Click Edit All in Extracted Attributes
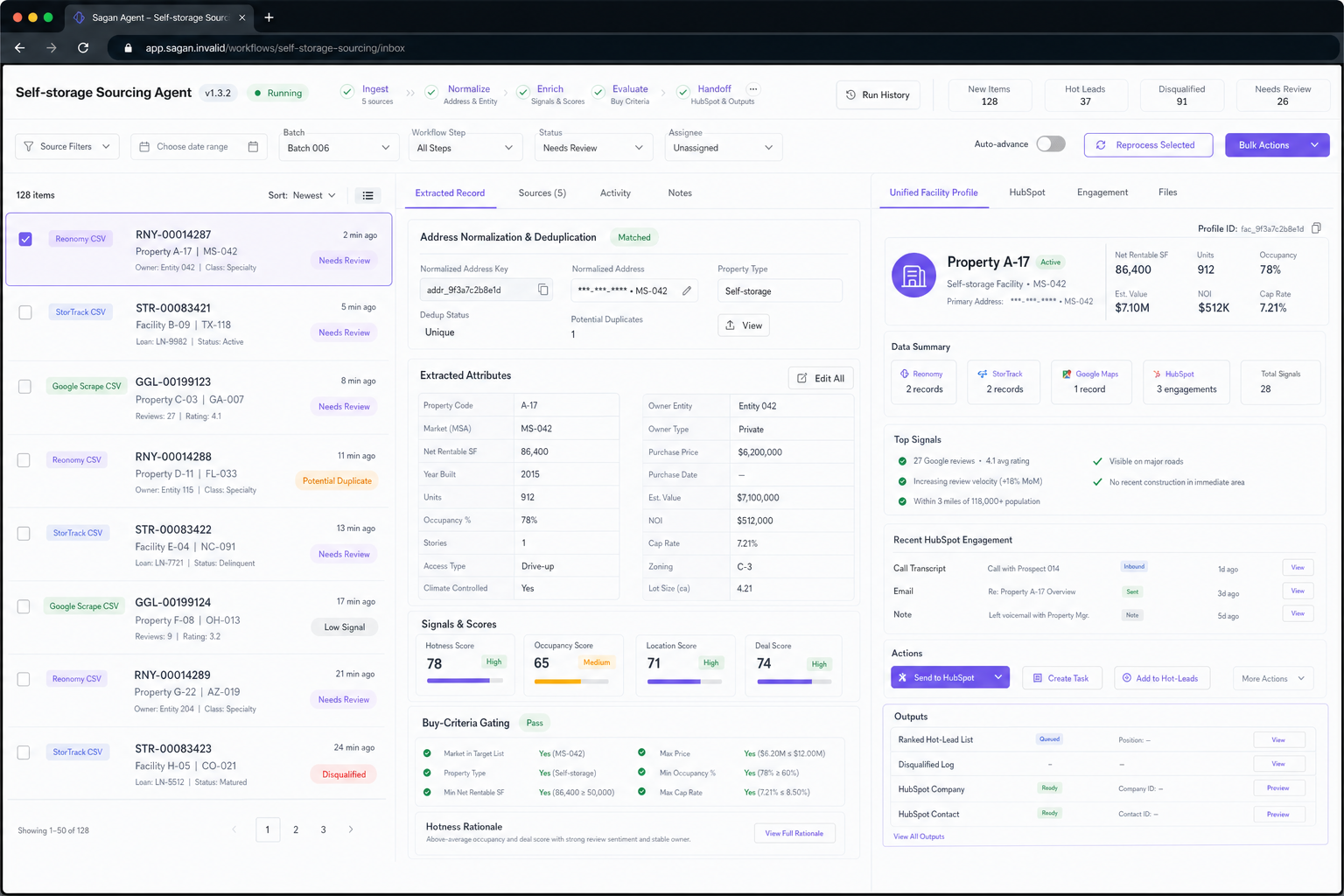 [x=821, y=378]
